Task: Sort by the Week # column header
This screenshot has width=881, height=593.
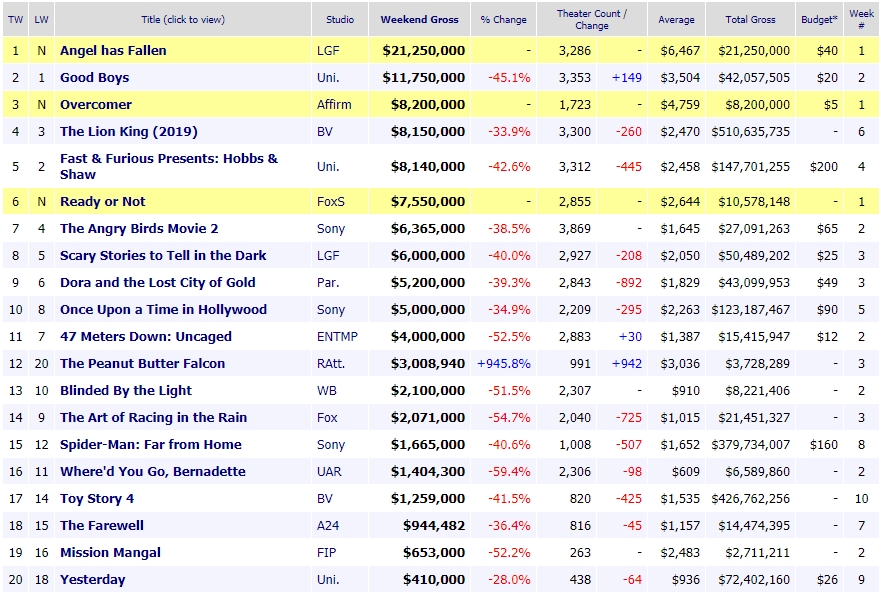Action: [x=861, y=20]
